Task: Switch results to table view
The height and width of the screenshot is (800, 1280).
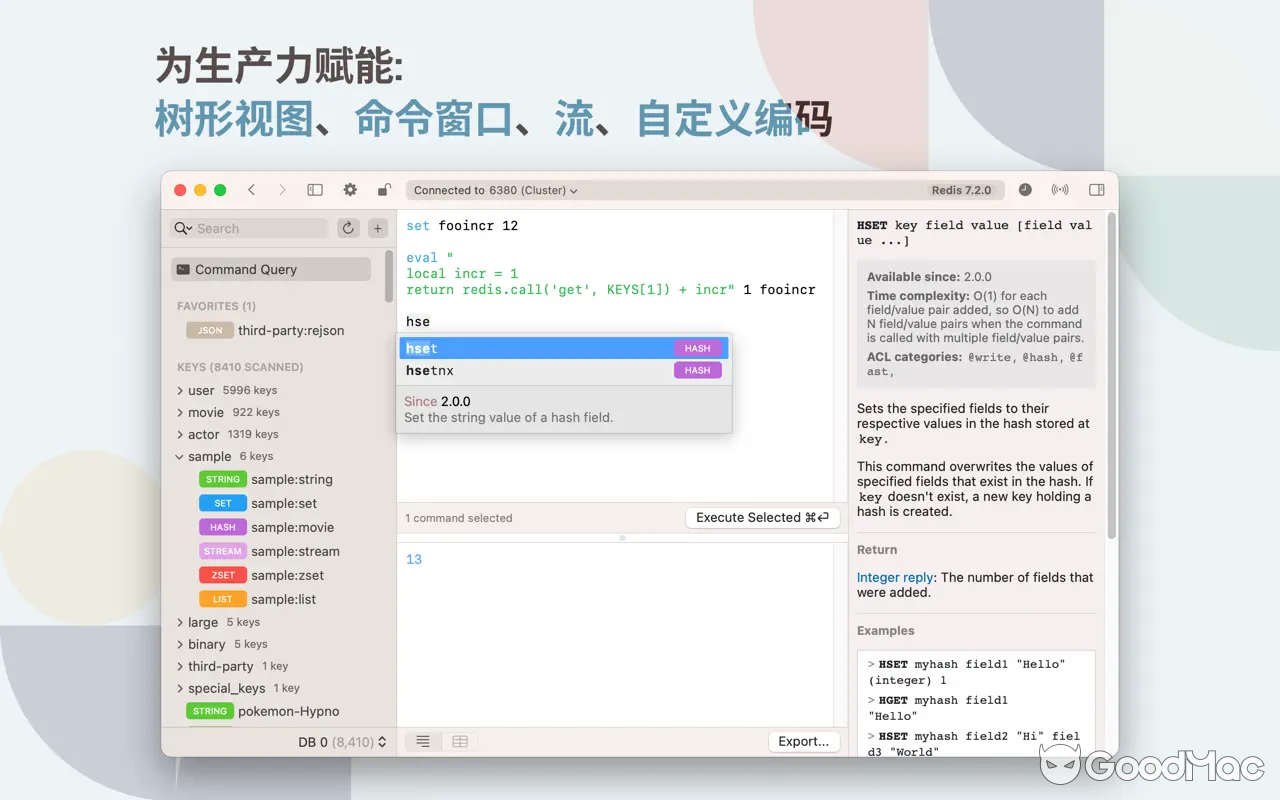Action: point(459,741)
